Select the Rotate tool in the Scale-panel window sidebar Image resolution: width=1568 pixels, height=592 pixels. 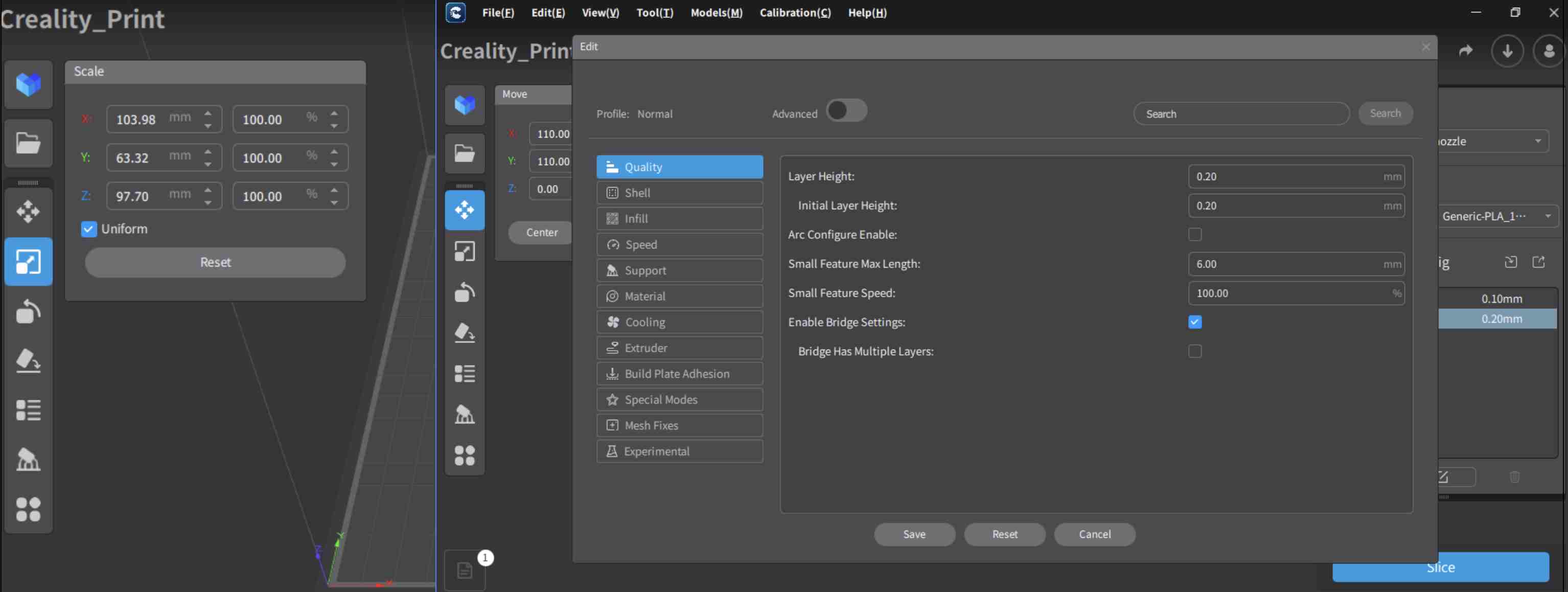[28, 311]
